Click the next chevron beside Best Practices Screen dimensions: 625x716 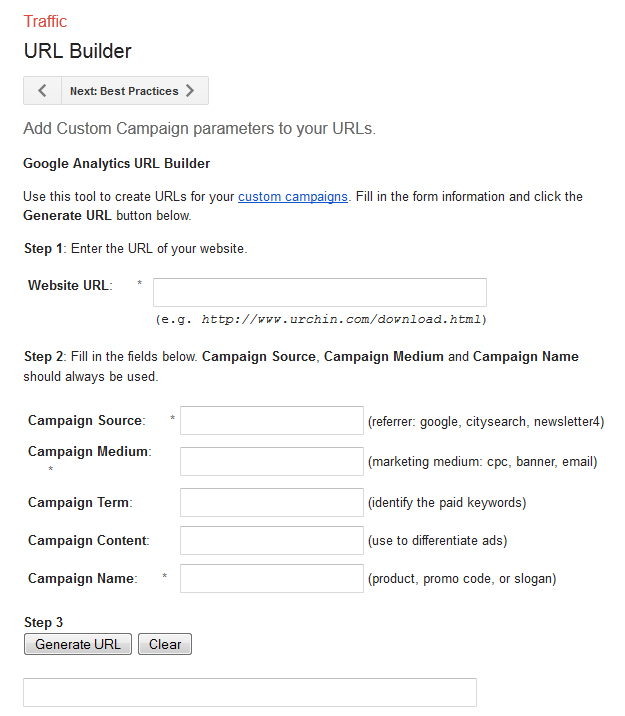[190, 90]
